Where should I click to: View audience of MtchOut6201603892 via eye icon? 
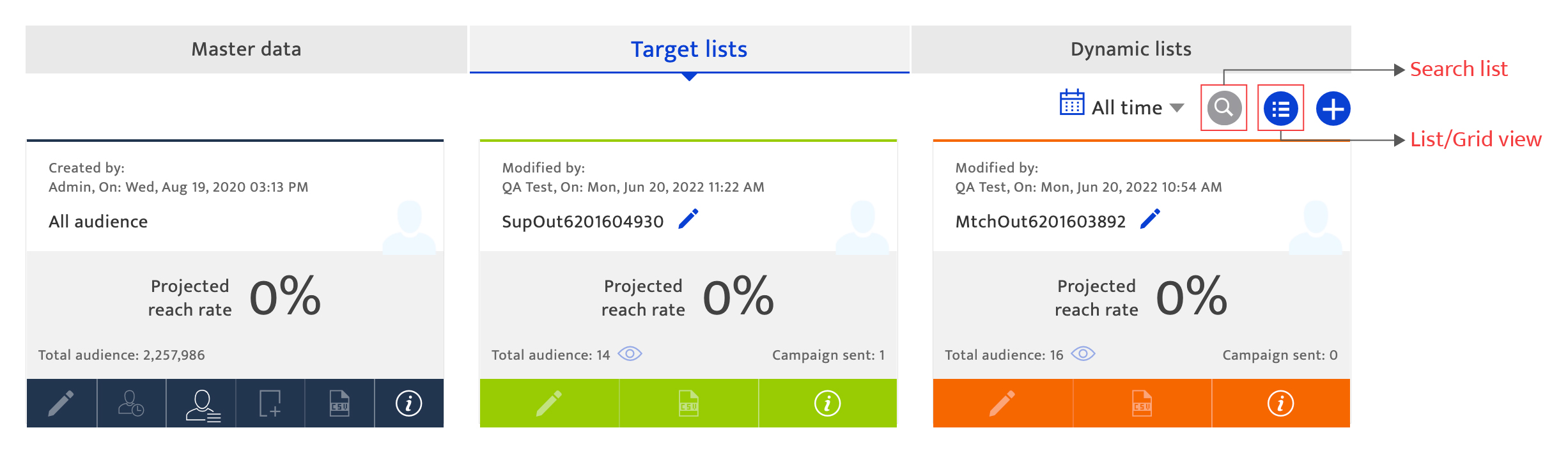pos(1083,354)
